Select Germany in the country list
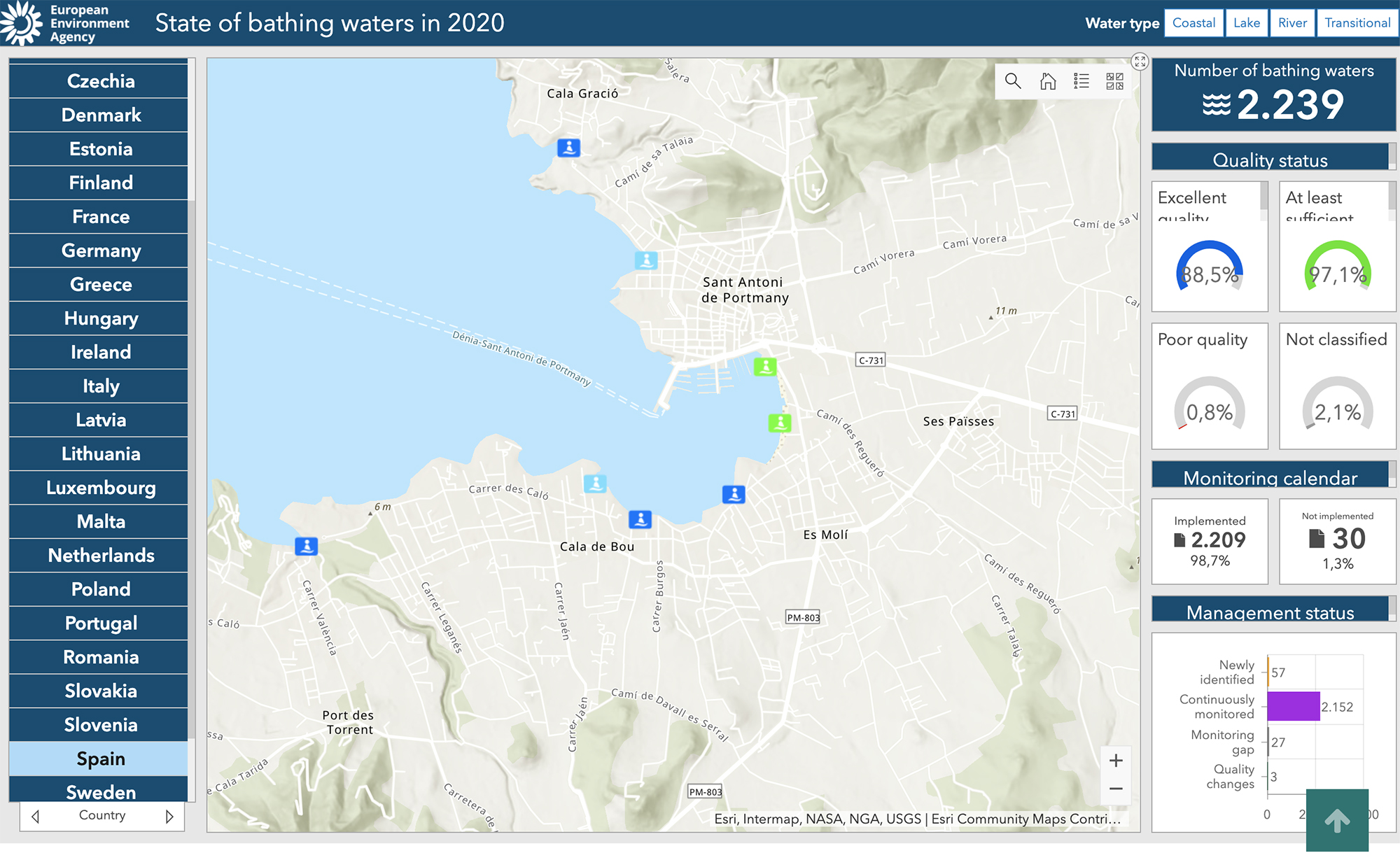This screenshot has width=1400, height=860. pos(100,251)
